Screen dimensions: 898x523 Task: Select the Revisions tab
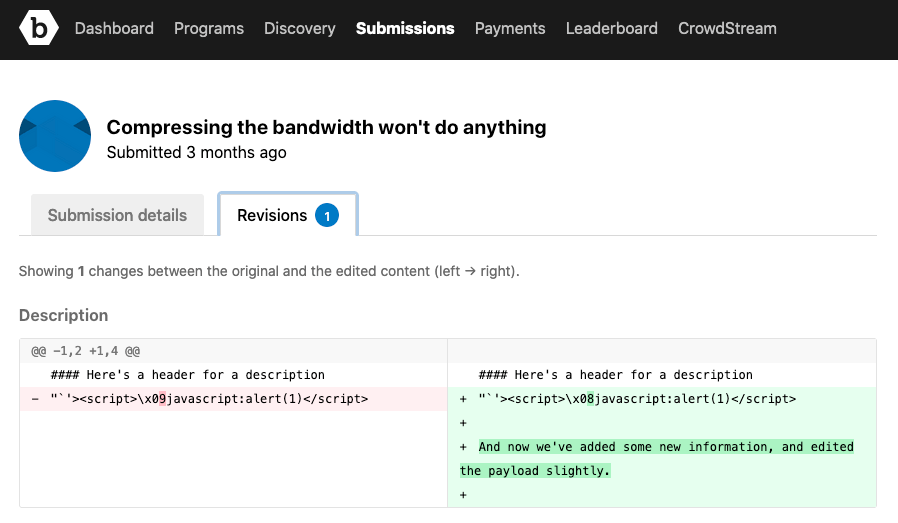click(x=272, y=215)
